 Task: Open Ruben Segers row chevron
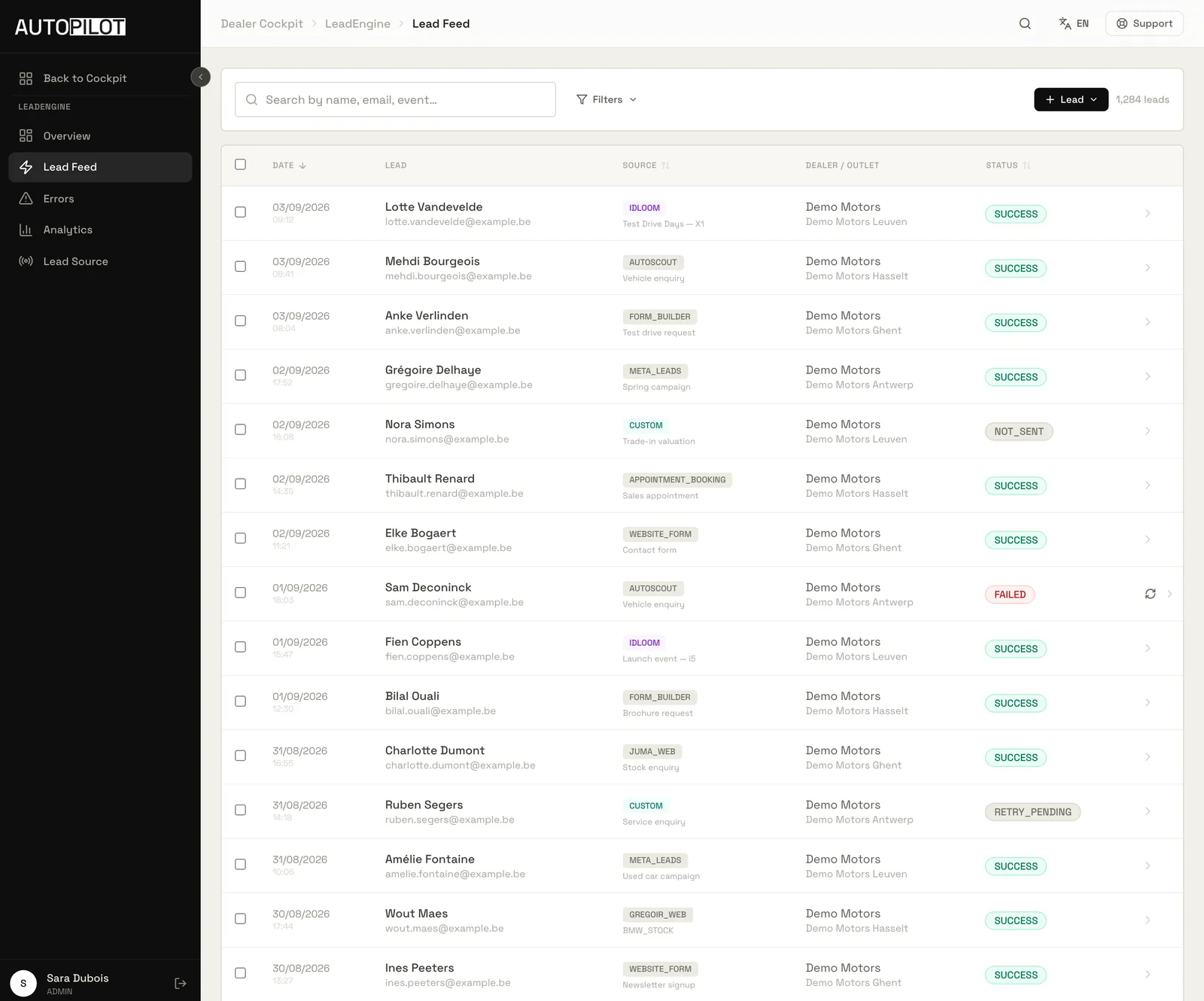coord(1148,811)
